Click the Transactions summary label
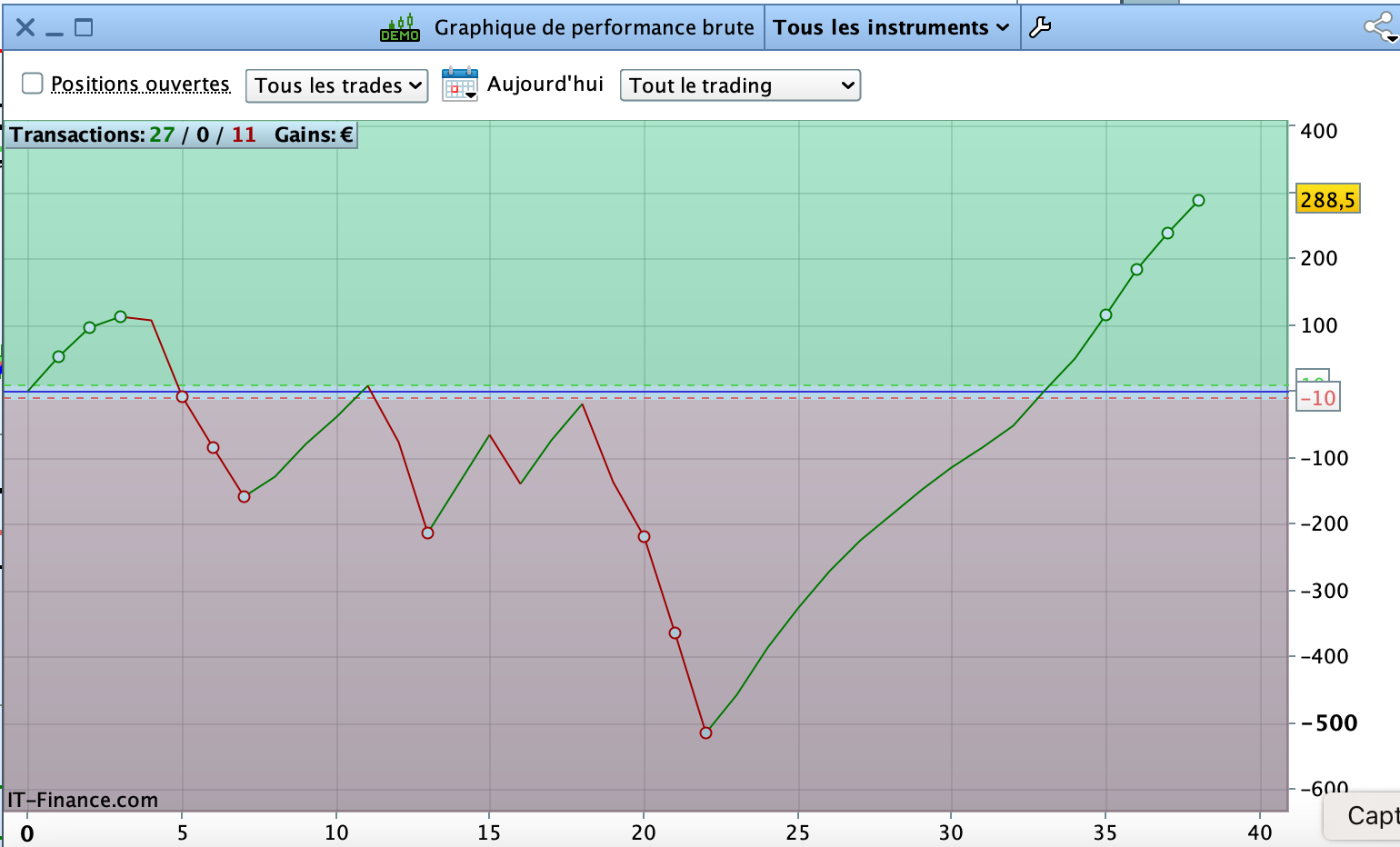Screen dimensions: 1400x847 [x=77, y=135]
